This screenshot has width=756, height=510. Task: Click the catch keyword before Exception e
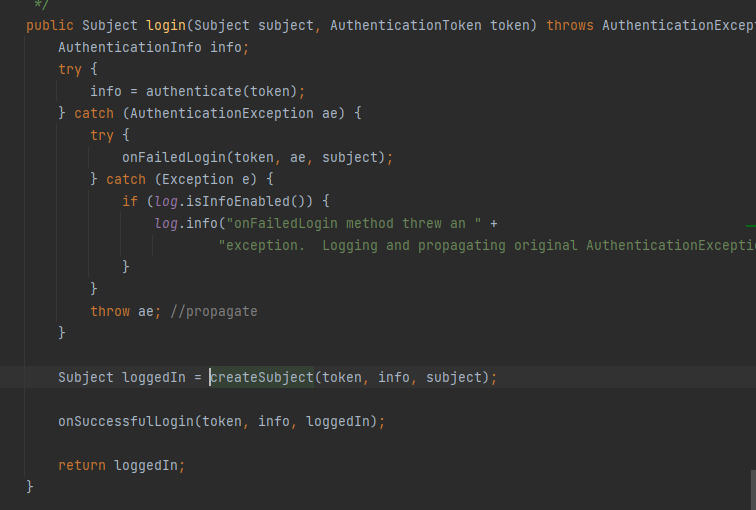coord(126,179)
